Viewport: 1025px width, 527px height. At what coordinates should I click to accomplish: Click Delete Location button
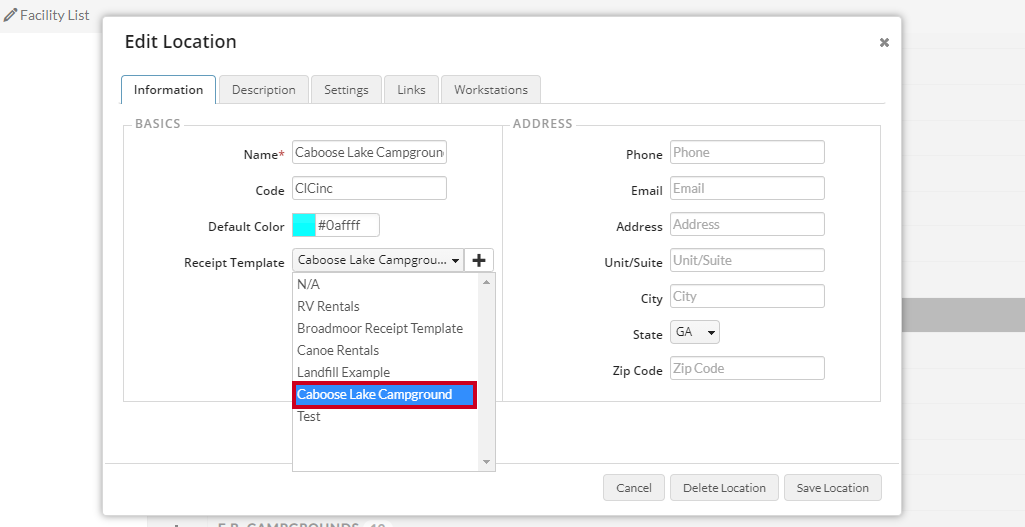click(724, 488)
